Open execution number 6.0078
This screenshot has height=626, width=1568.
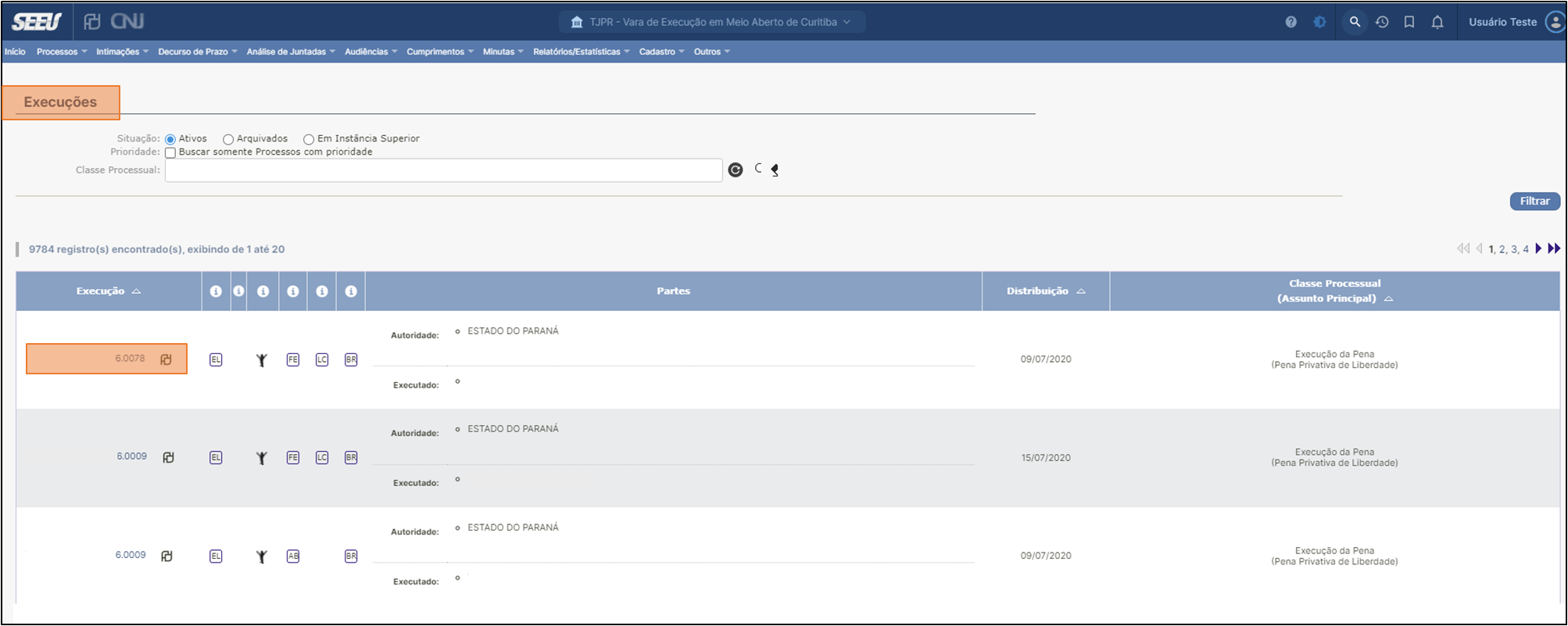[130, 359]
